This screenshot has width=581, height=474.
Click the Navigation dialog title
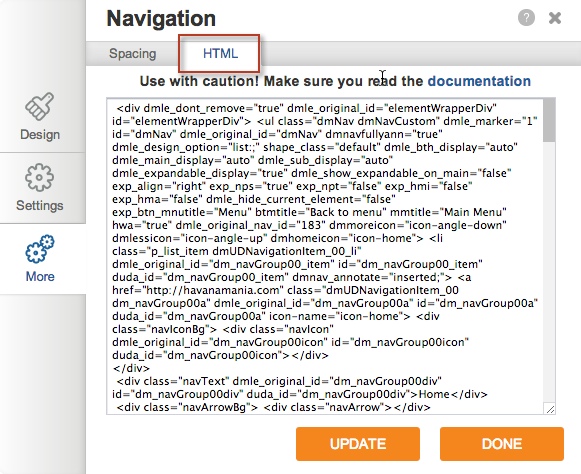[x=161, y=18]
